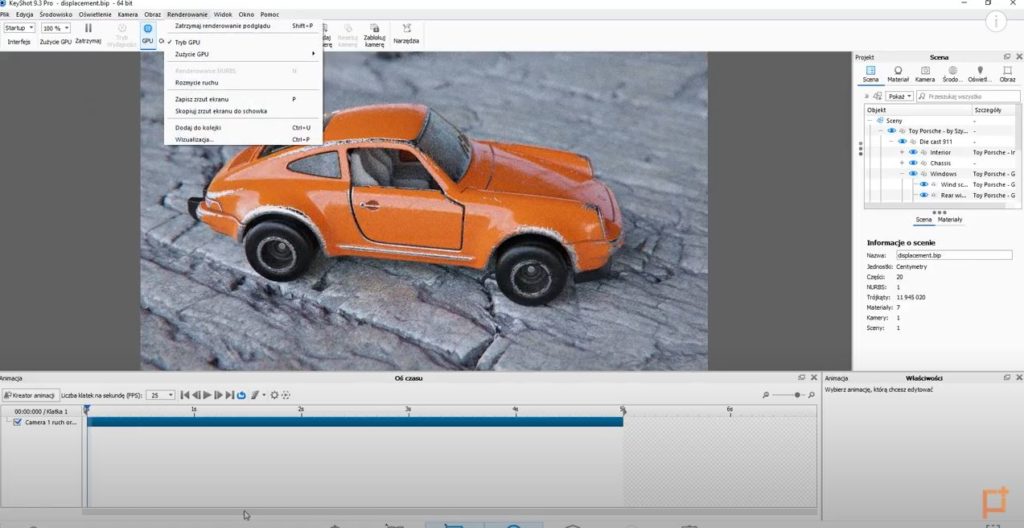Image resolution: width=1024 pixels, height=528 pixels.
Task: Toggle visibility of Die cast 911
Action: click(903, 141)
